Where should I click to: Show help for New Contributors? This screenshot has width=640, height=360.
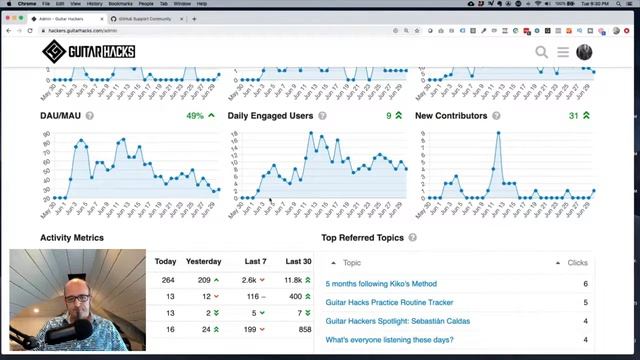pos(496,116)
